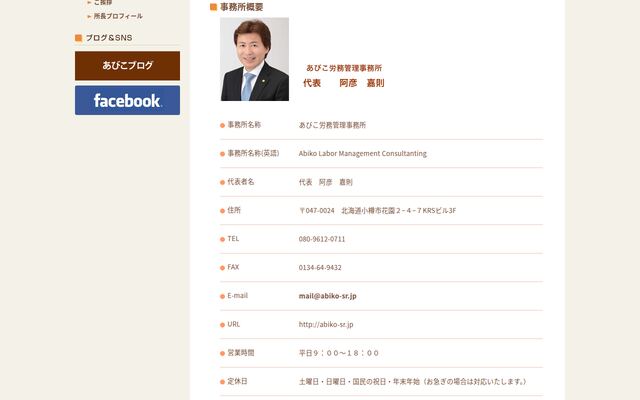Image resolution: width=640 pixels, height=400 pixels.
Task: Click the URL row label
Action: 233,324
